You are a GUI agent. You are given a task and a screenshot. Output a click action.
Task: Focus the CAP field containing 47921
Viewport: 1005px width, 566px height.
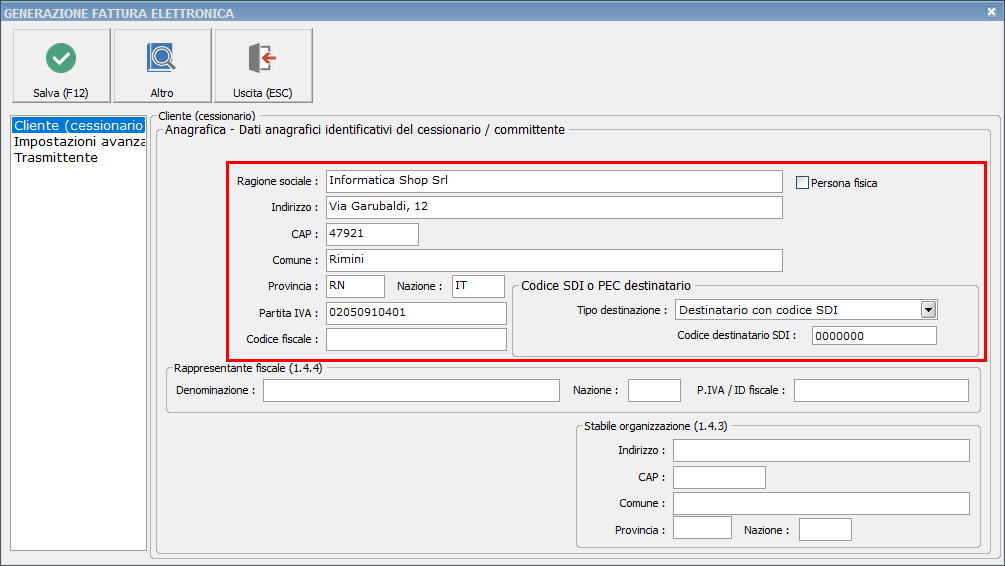[x=372, y=234]
